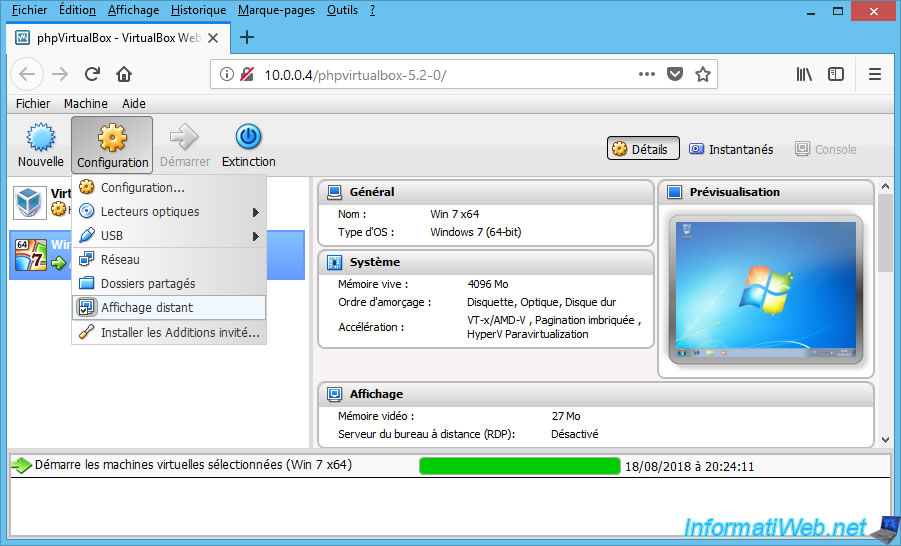Click the Extinction power icon

248,137
